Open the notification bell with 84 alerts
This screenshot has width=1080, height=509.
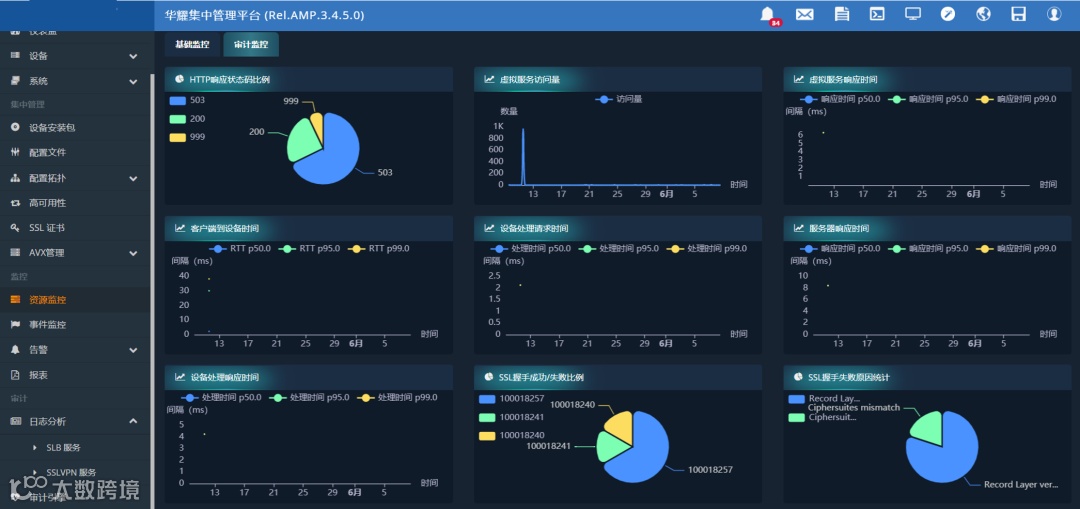[x=767, y=14]
